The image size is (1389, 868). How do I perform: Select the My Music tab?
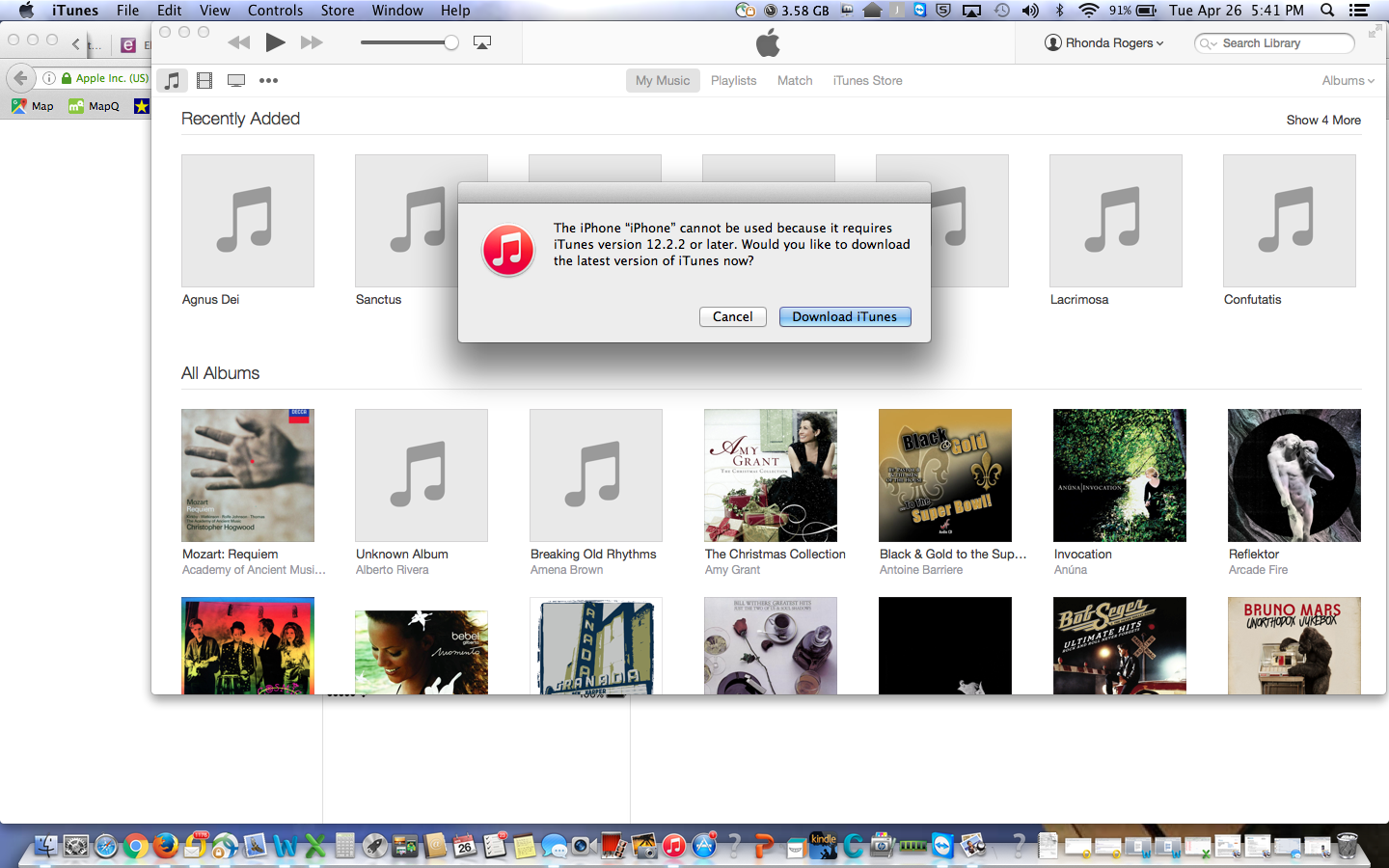[663, 81]
